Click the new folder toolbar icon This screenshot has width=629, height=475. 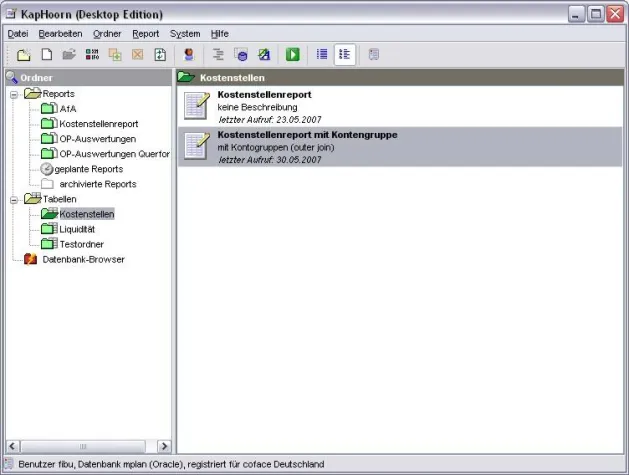tap(24, 54)
